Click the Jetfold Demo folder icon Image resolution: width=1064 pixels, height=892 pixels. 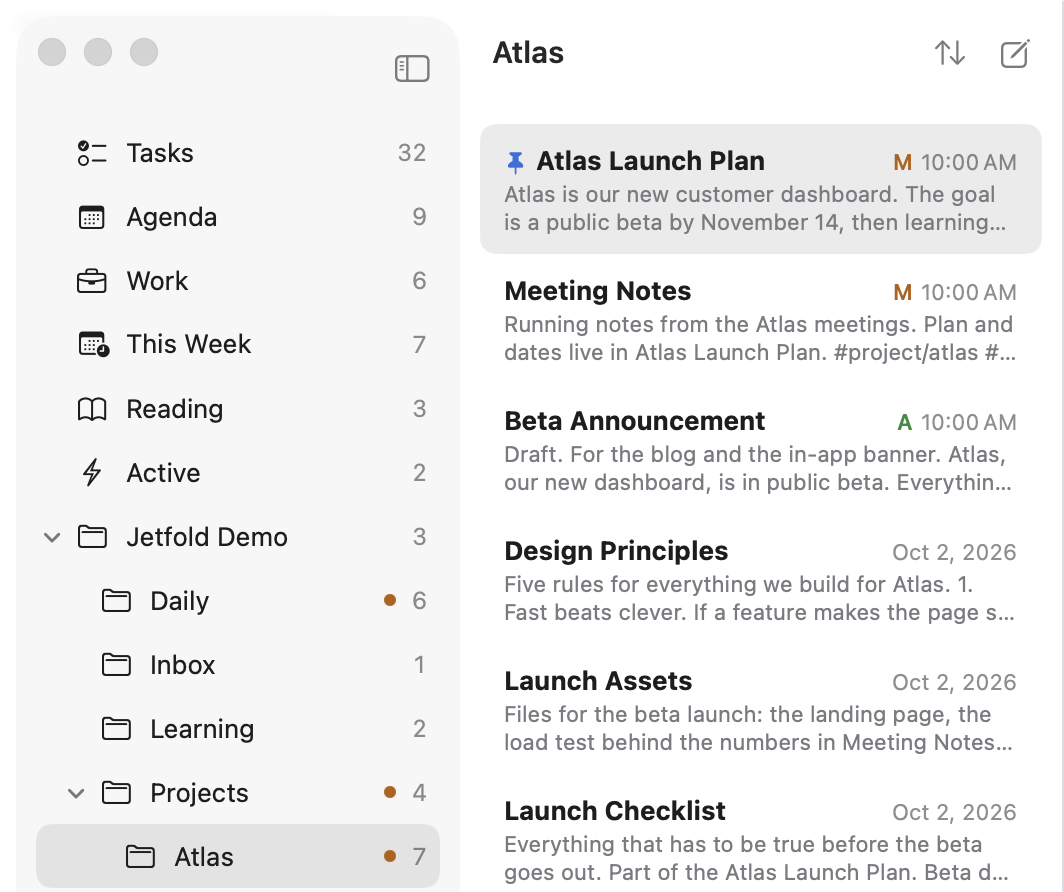pos(92,537)
